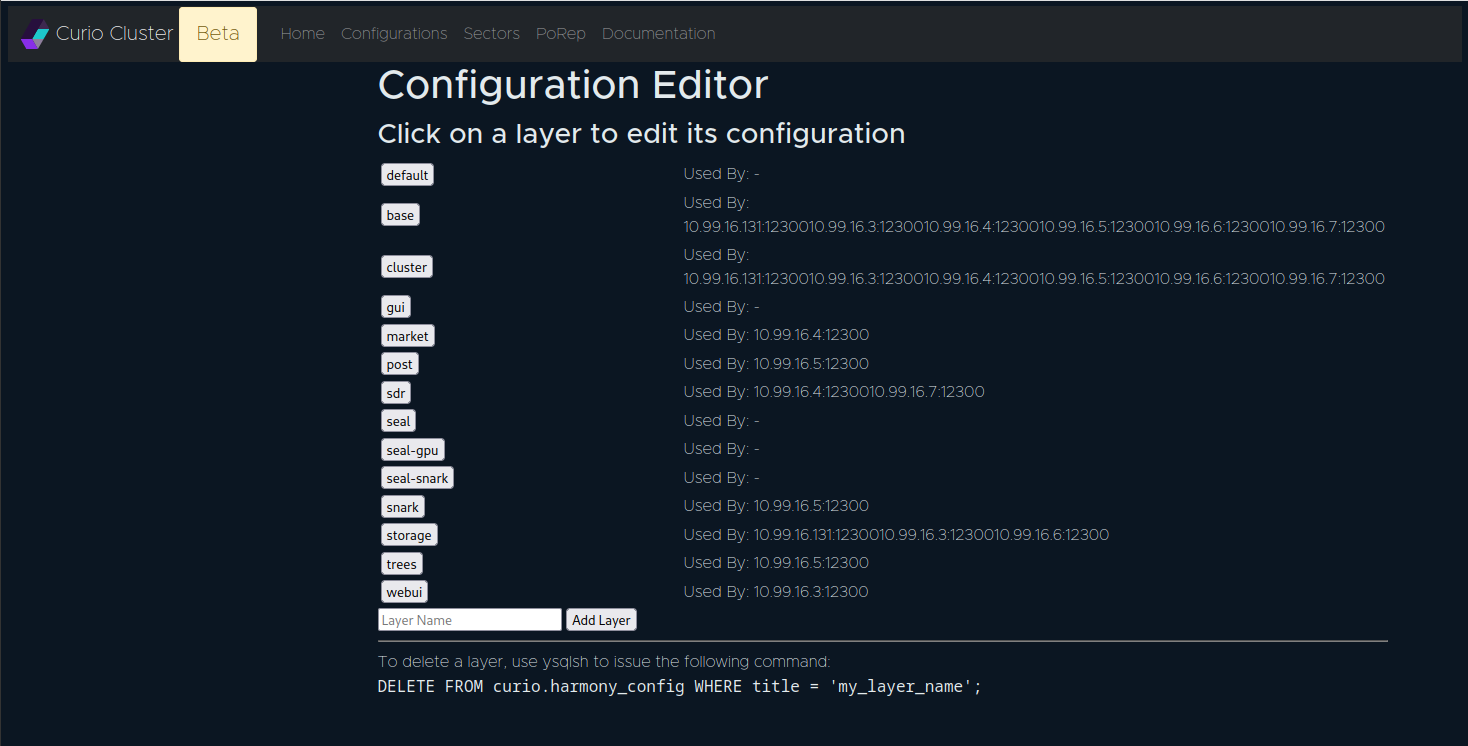Go to the Configurations page
Screen dimensions: 1468x746
(394, 34)
